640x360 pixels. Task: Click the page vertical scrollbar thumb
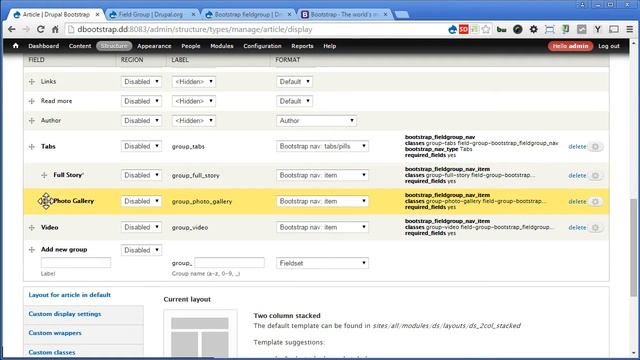point(633,247)
